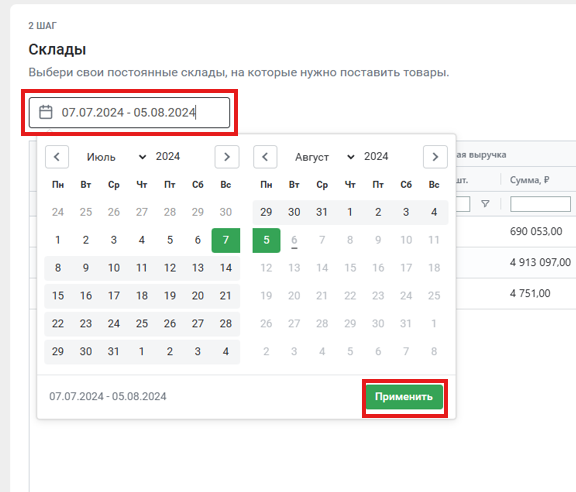The image size is (576, 492).
Task: Click the 2024 year next to Август
Action: click(x=376, y=157)
